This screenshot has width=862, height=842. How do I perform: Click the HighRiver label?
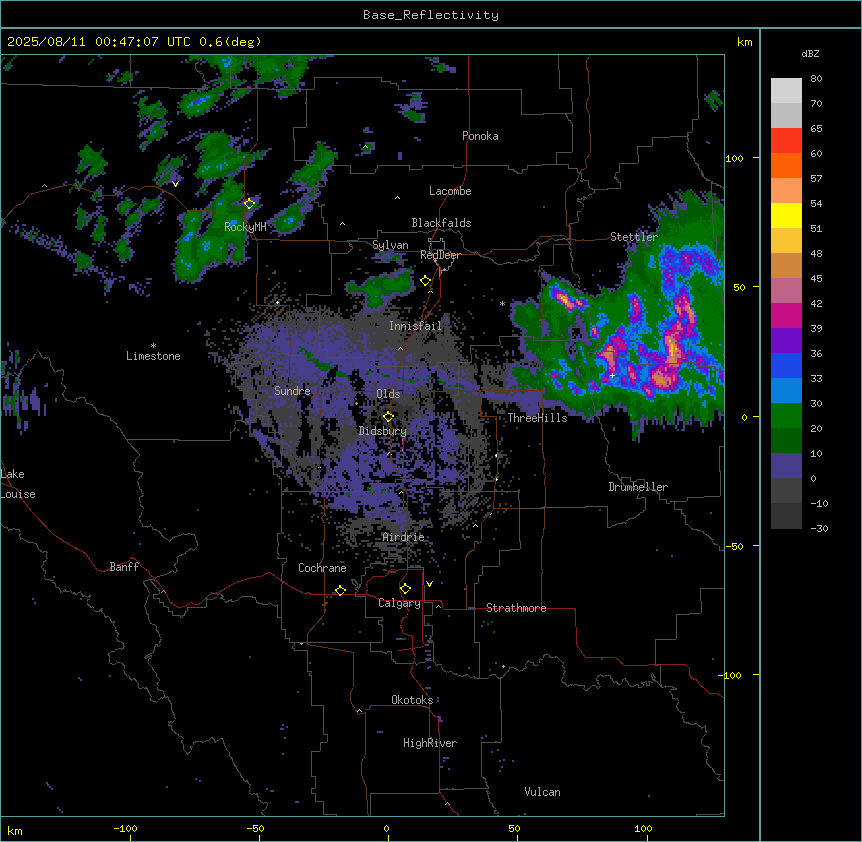(430, 743)
